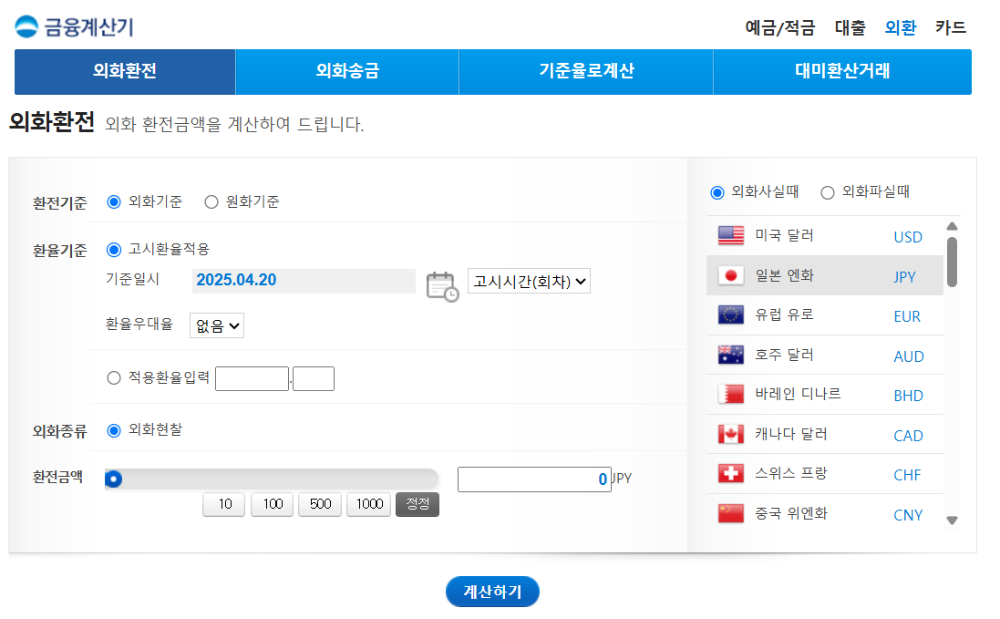Open the 고시시간(회차) dropdown
Image resolution: width=1000 pixels, height=619 pixels.
[x=528, y=281]
